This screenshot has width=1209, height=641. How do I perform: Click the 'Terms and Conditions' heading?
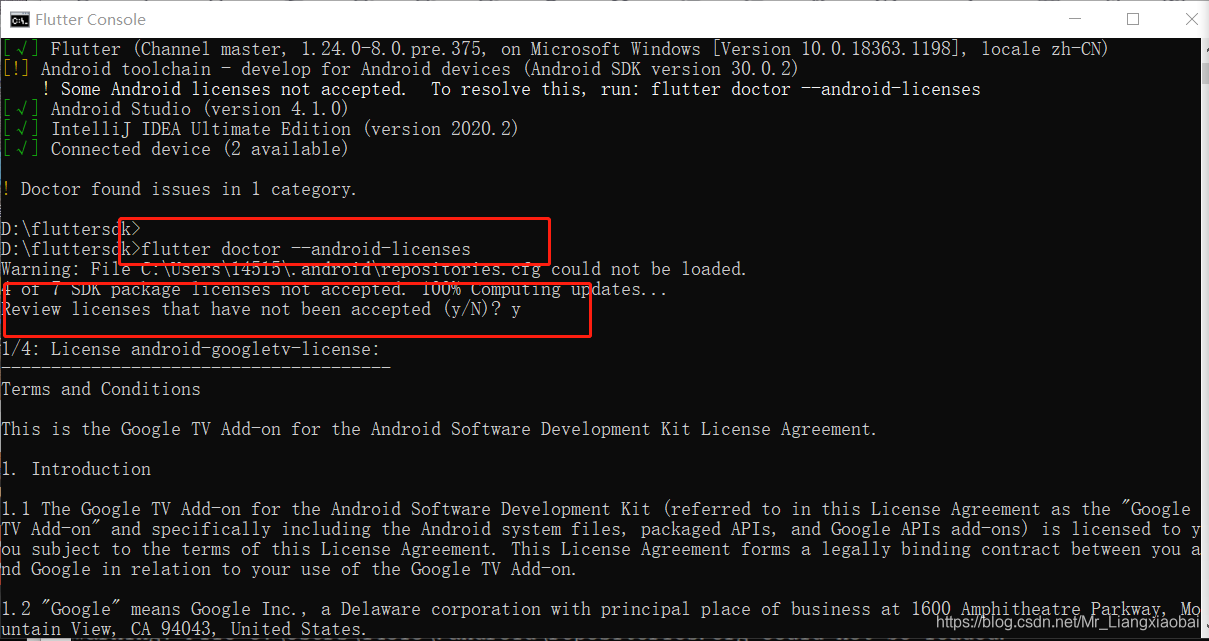[x=101, y=389]
